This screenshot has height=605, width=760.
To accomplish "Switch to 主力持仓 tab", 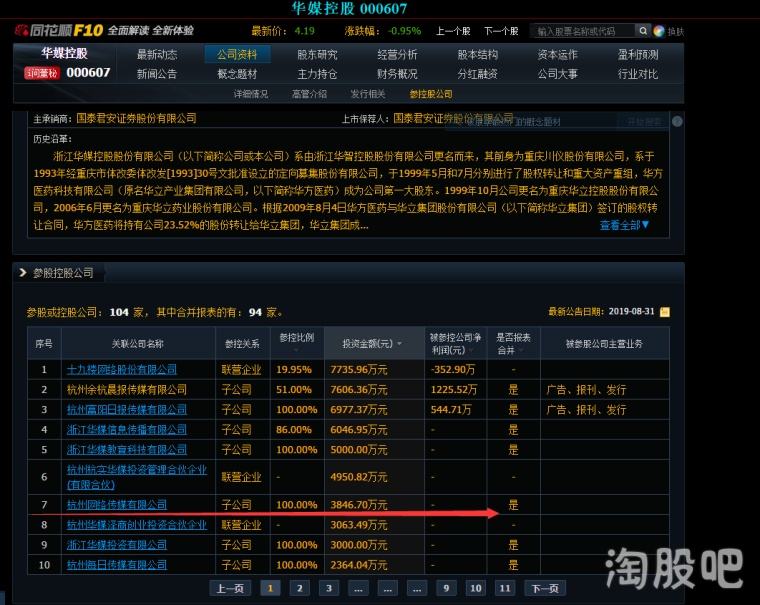I will pyautogui.click(x=317, y=74).
